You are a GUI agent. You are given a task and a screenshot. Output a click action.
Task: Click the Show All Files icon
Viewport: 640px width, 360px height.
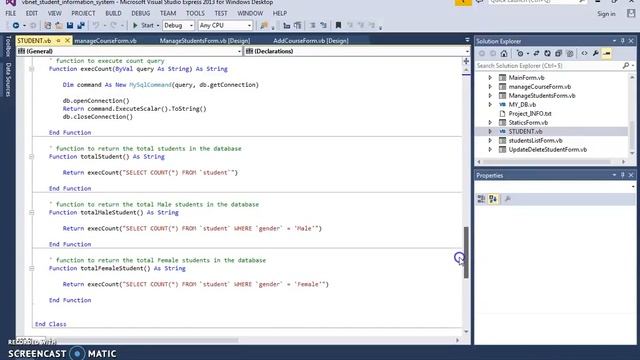pyautogui.click(x=570, y=53)
